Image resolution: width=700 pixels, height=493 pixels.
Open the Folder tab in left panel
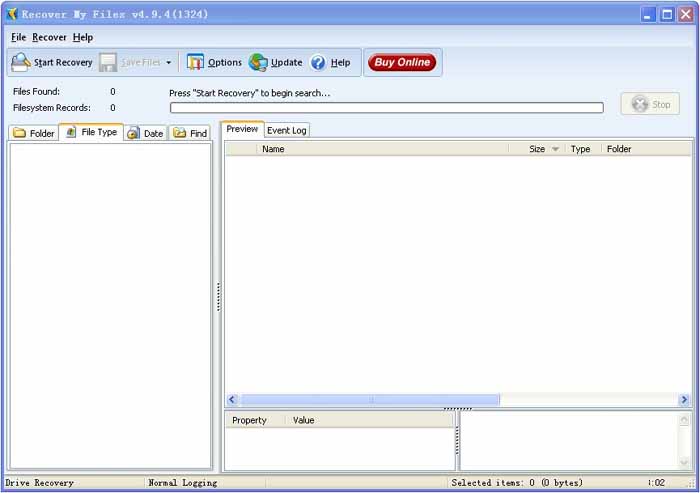coord(33,133)
